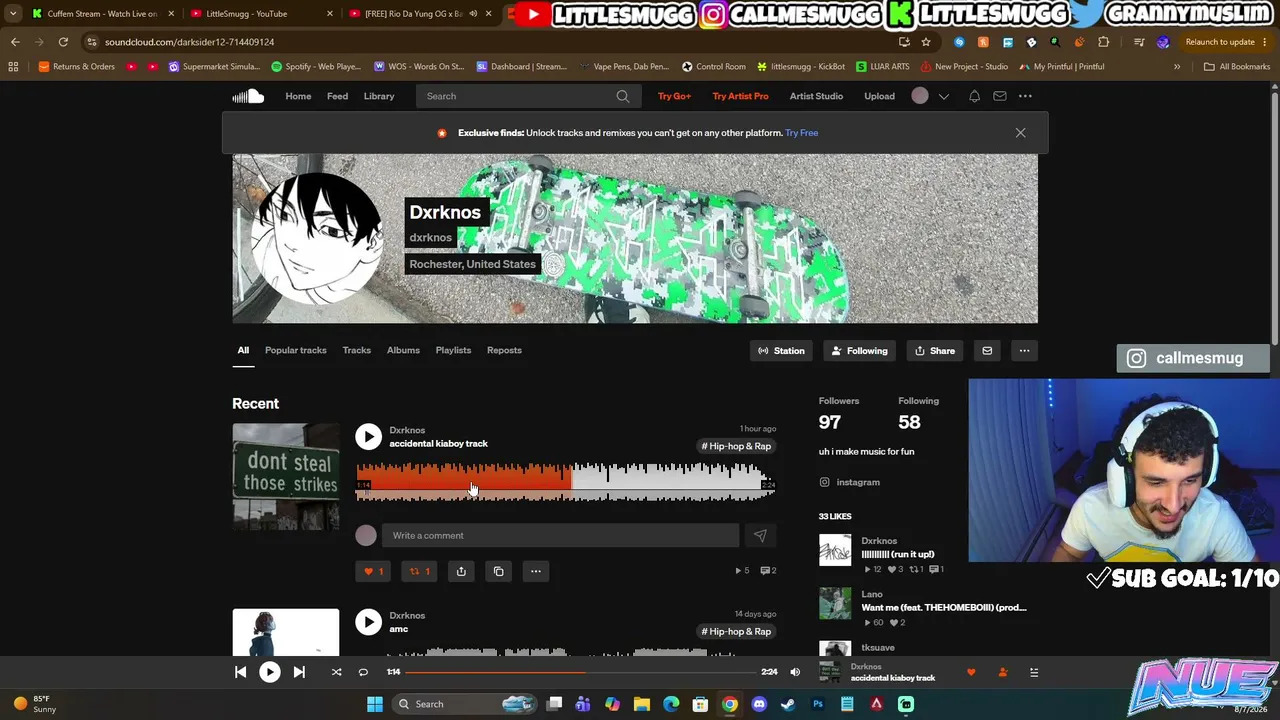Open accidental kiaboy track artwork thumbnail

click(x=286, y=477)
